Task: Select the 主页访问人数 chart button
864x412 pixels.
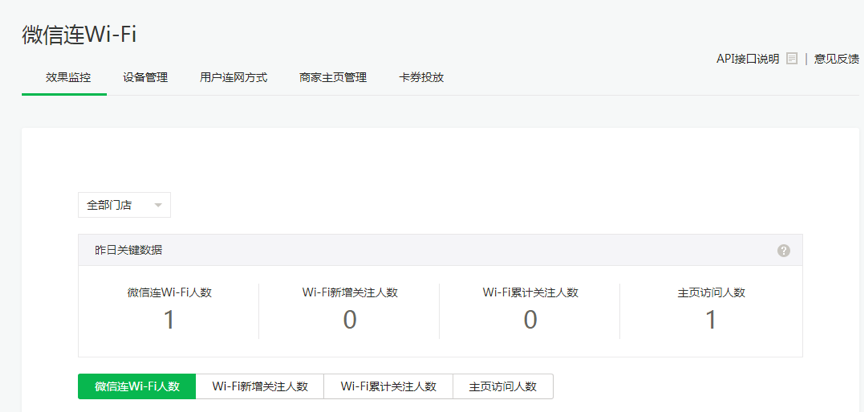Action: coord(503,387)
